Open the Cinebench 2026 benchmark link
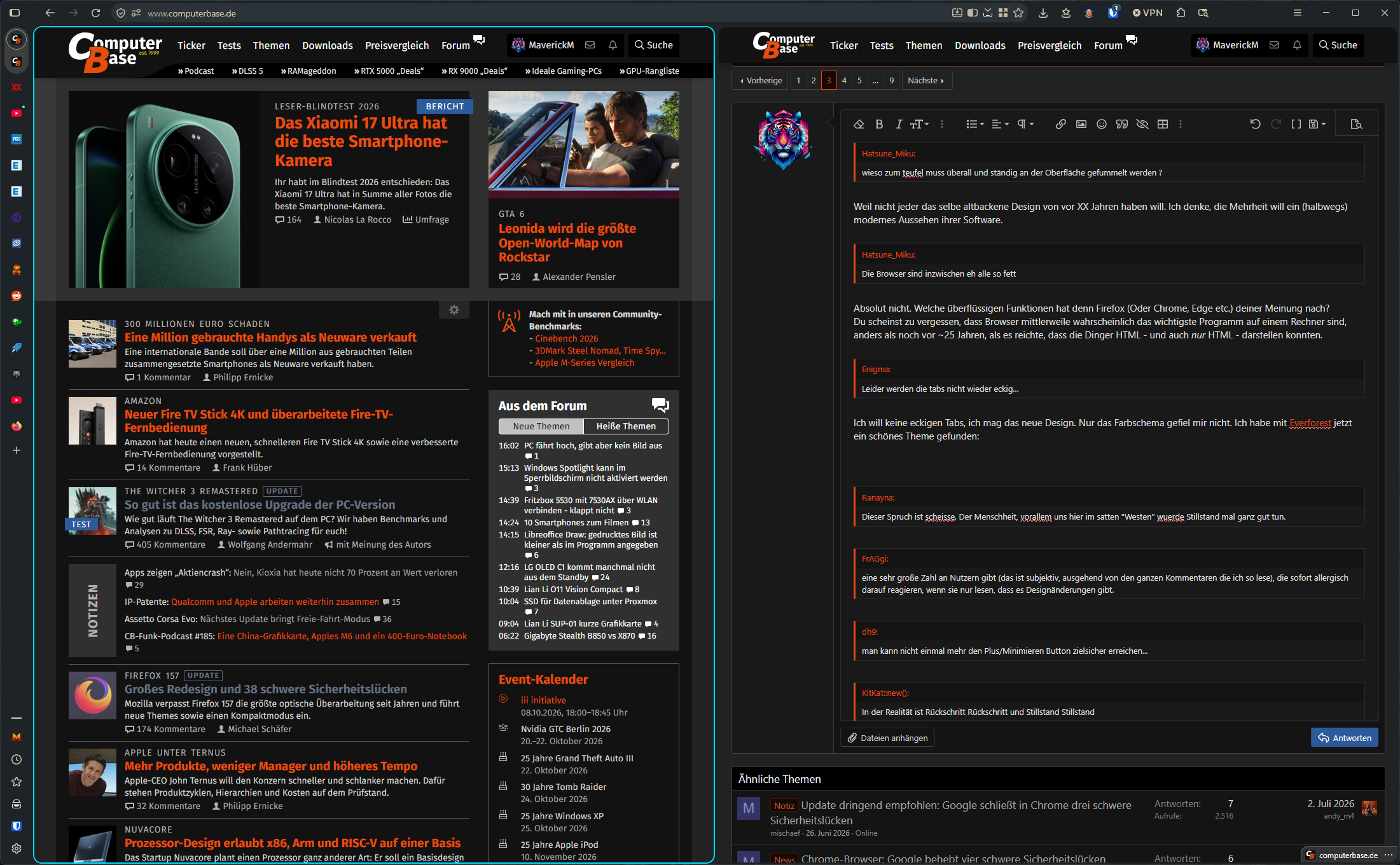 (566, 338)
